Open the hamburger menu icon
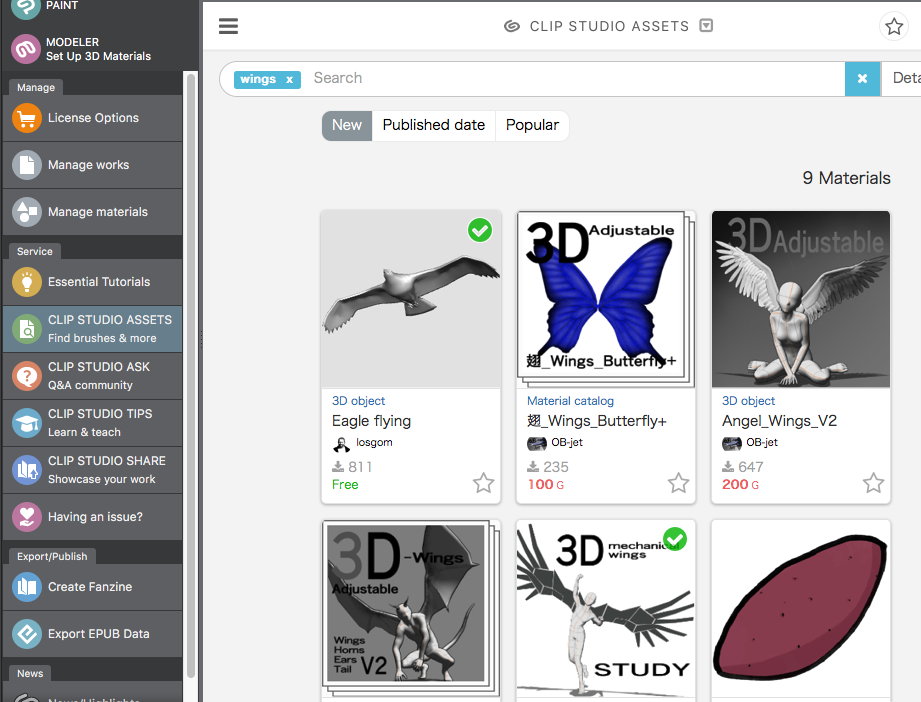The height and width of the screenshot is (702, 921). coord(228,26)
